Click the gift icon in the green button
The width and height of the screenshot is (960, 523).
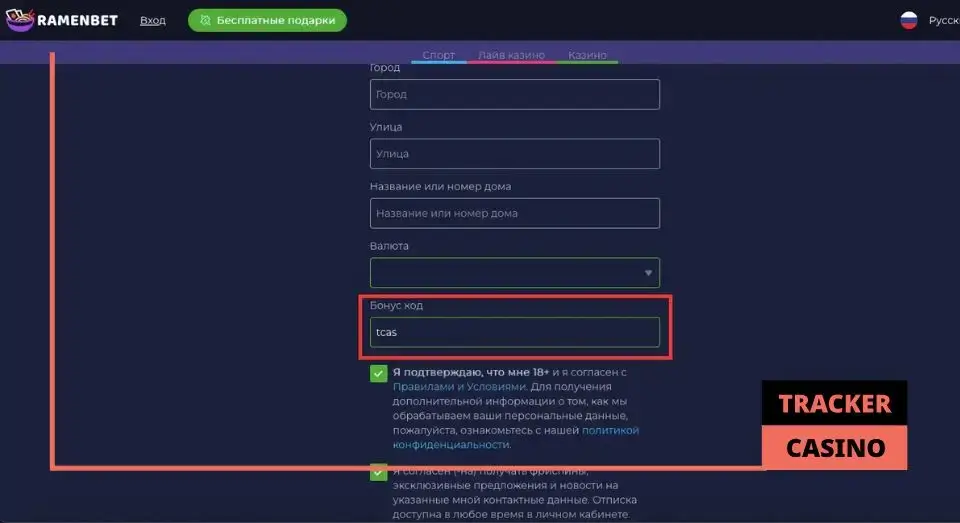click(206, 20)
